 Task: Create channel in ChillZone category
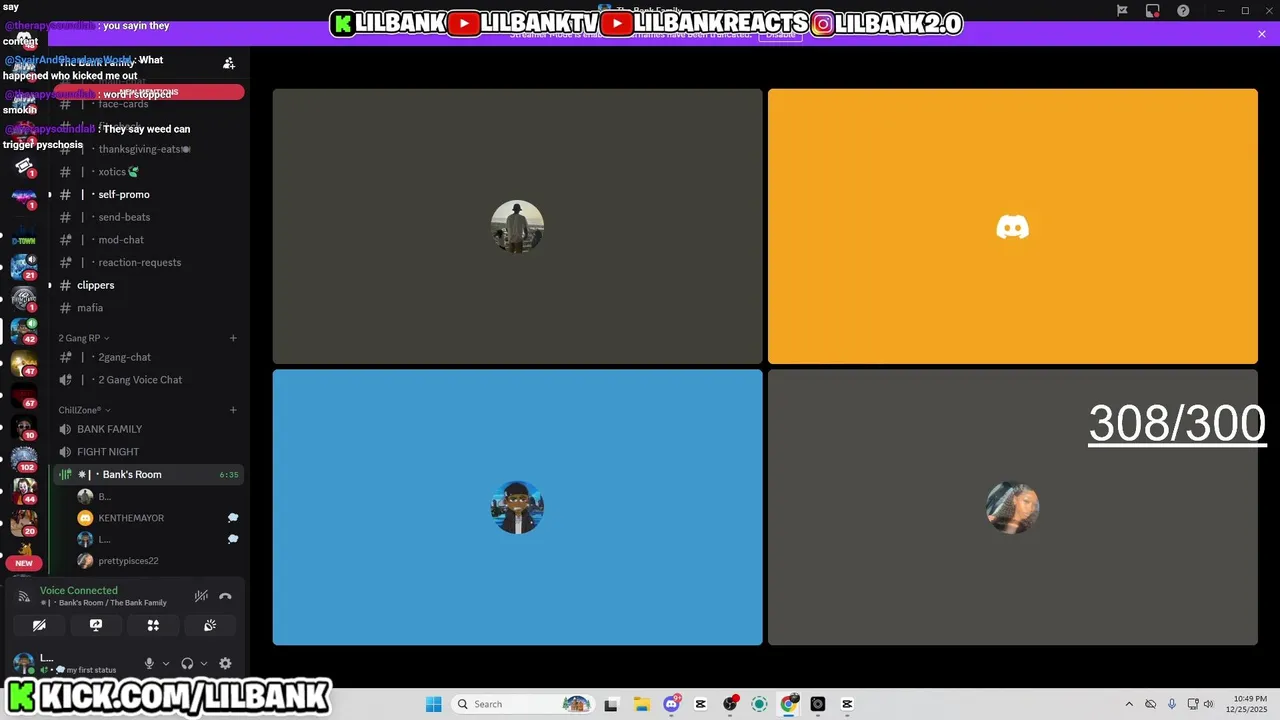pyautogui.click(x=233, y=410)
